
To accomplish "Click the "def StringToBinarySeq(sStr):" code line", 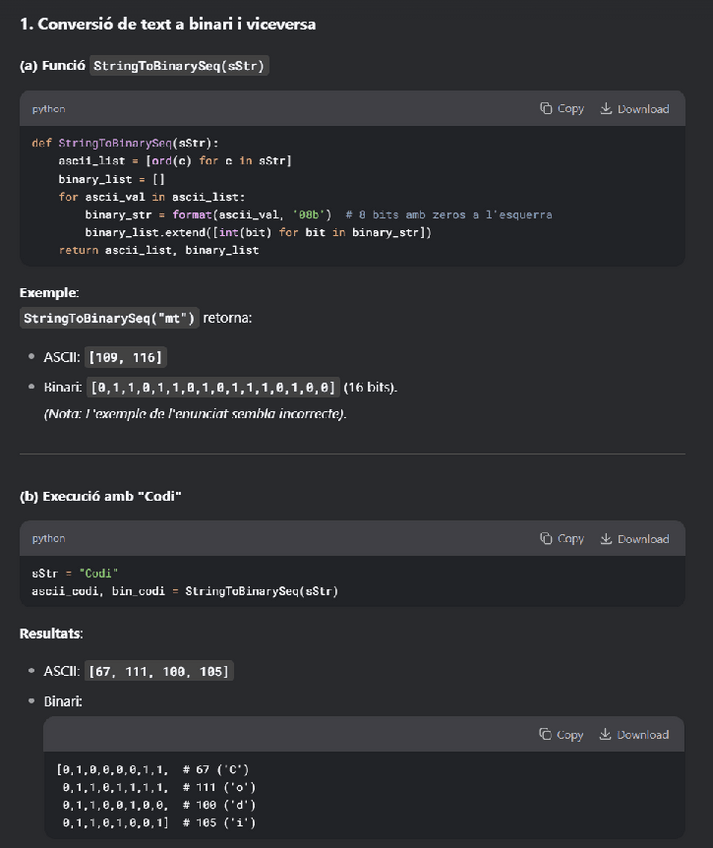I will 125,143.
